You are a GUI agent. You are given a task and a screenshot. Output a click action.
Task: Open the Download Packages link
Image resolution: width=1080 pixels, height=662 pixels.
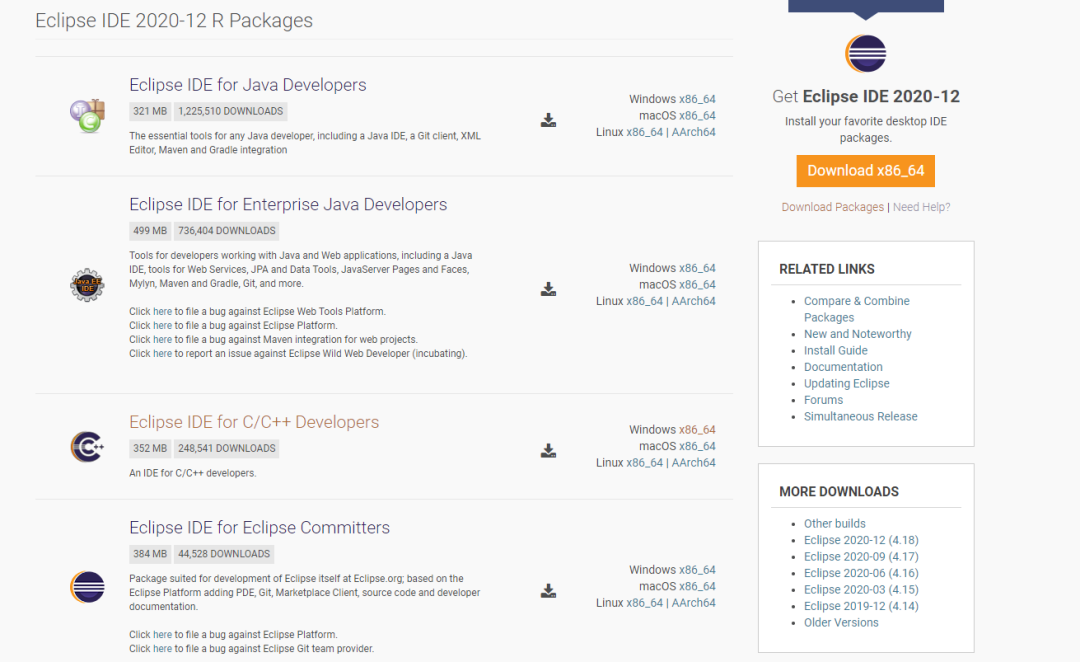pyautogui.click(x=832, y=207)
